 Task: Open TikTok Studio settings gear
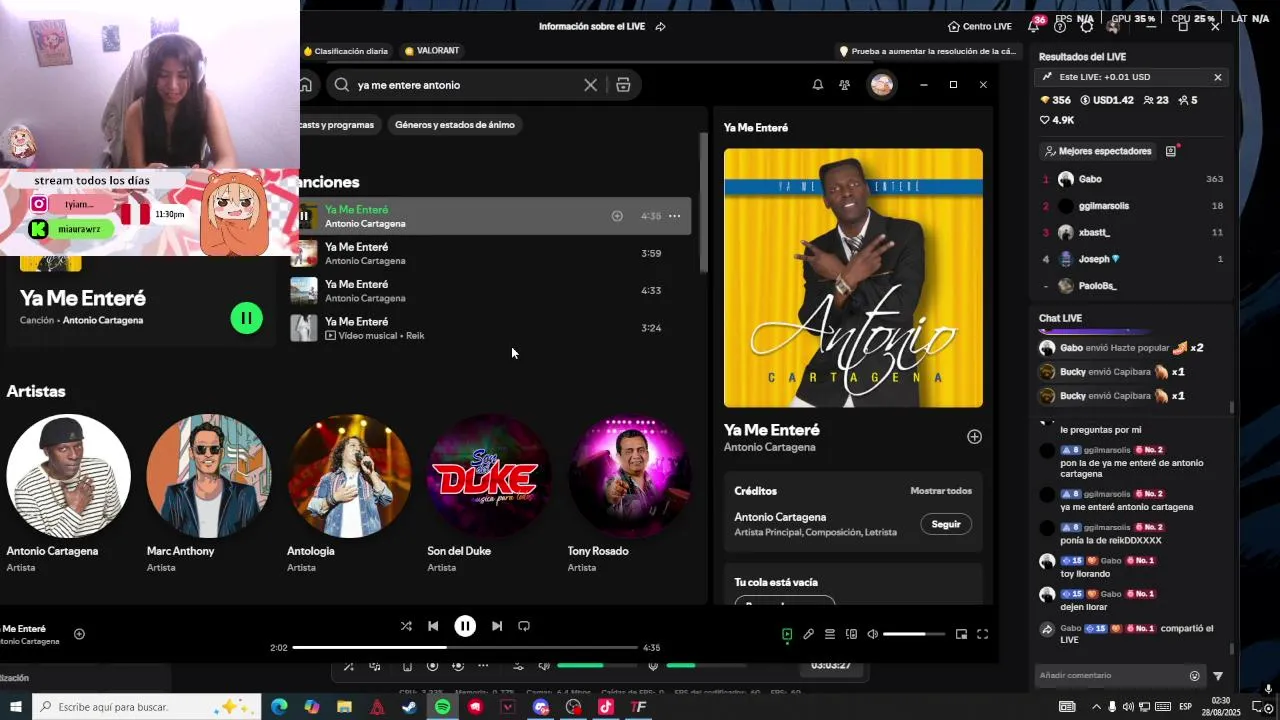(1087, 26)
